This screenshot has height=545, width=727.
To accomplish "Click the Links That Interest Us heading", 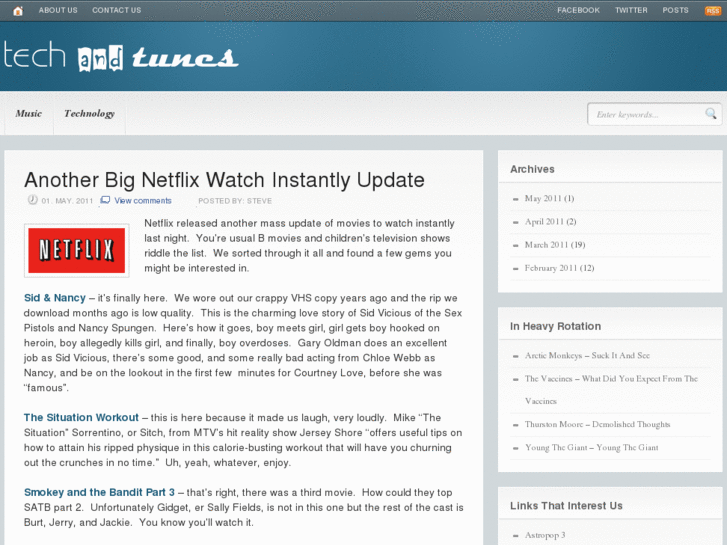I will point(566,506).
